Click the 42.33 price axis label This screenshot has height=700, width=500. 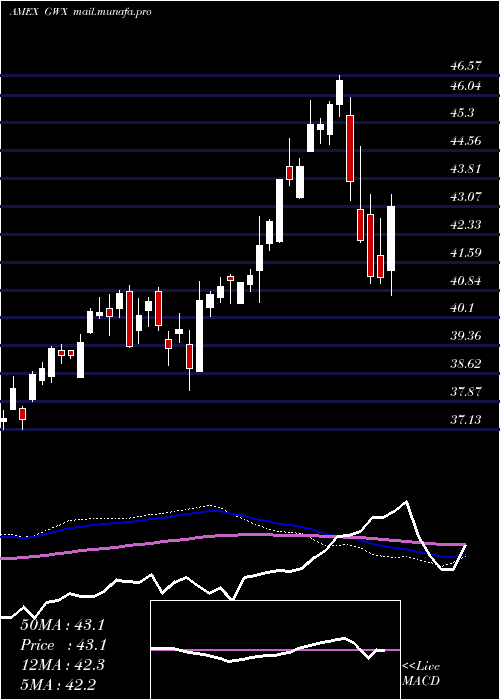(x=466, y=225)
